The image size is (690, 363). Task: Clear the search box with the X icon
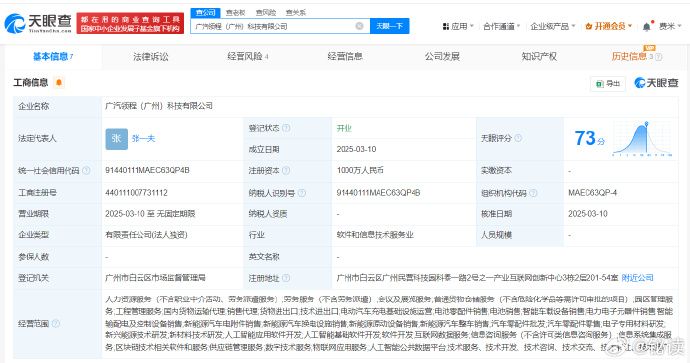pos(360,26)
